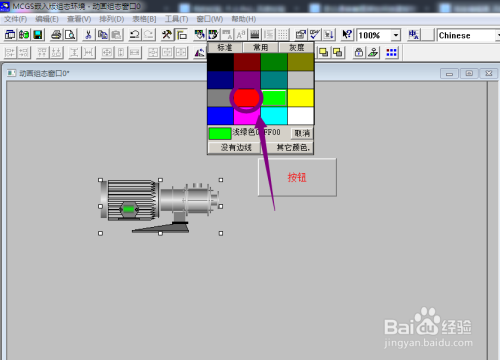Click the font style A-B icon
This screenshot has width=500, height=360.
pyautogui.click(x=241, y=35)
